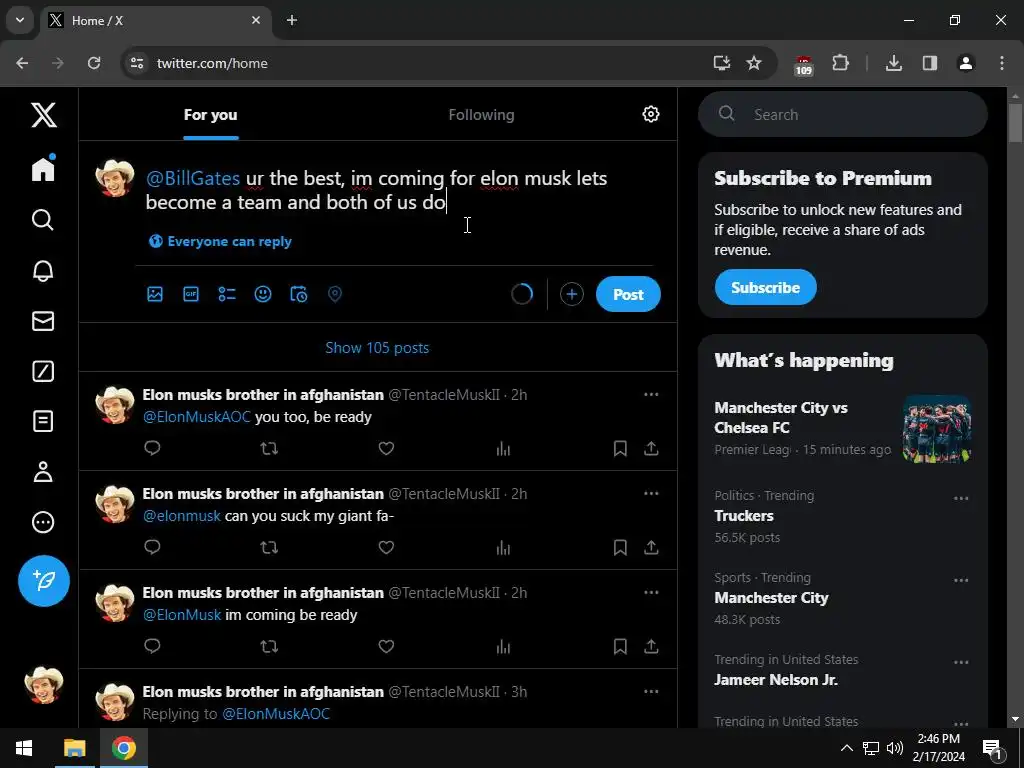Viewport: 1024px width, 768px height.
Task: Open more options on 'you too, be ready' post
Action: pyautogui.click(x=651, y=394)
